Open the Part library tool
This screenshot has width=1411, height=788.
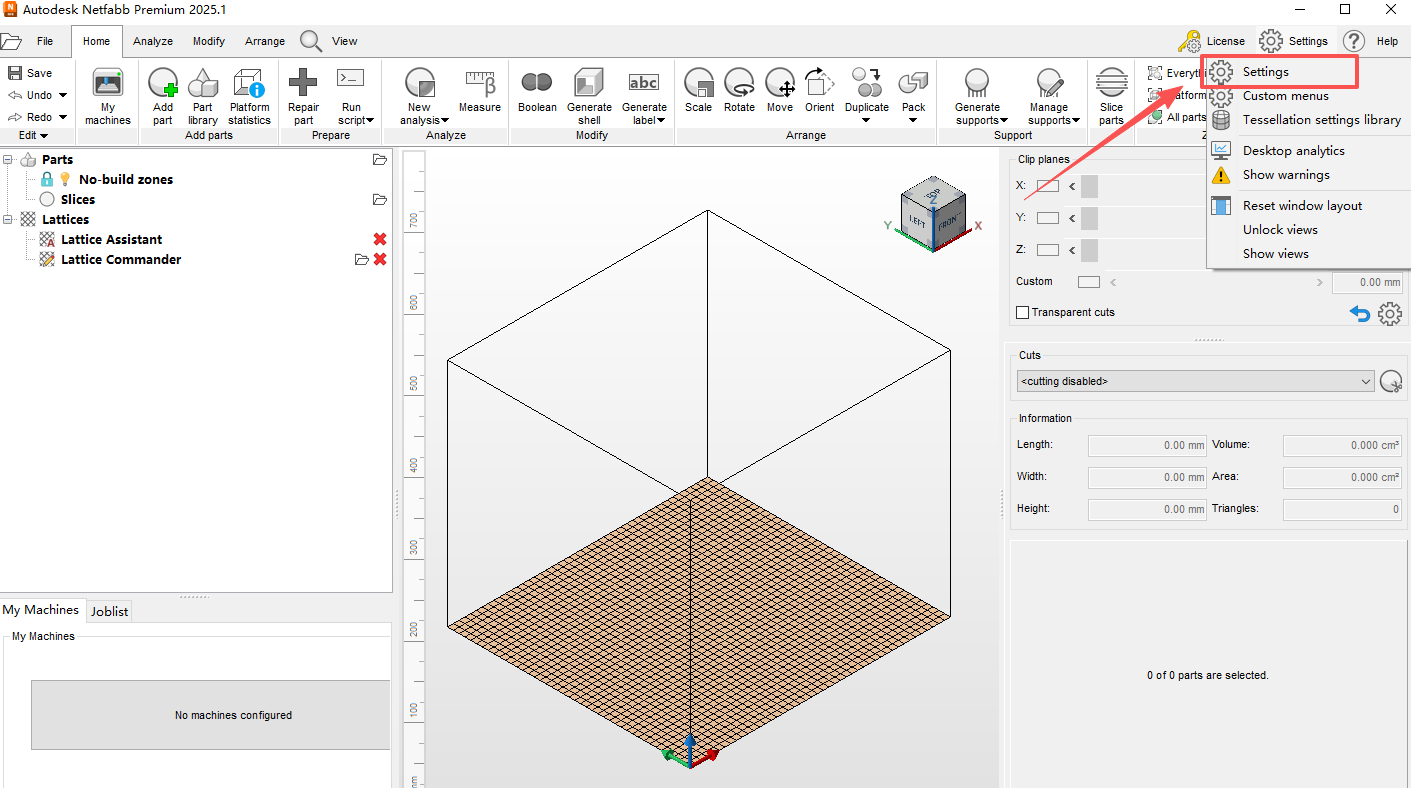click(202, 84)
